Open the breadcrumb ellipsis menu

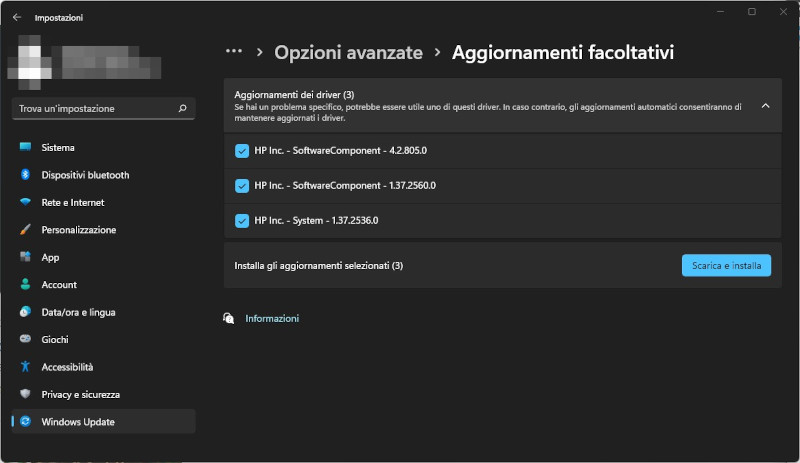[x=234, y=51]
